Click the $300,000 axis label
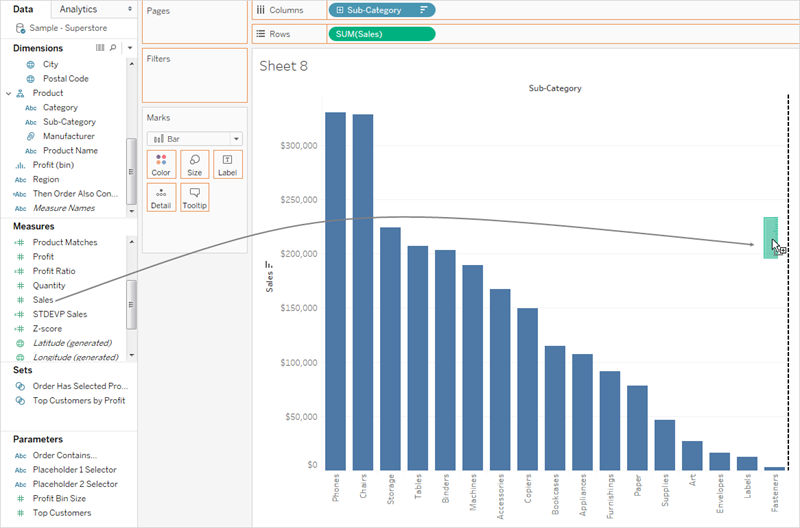 [x=298, y=146]
